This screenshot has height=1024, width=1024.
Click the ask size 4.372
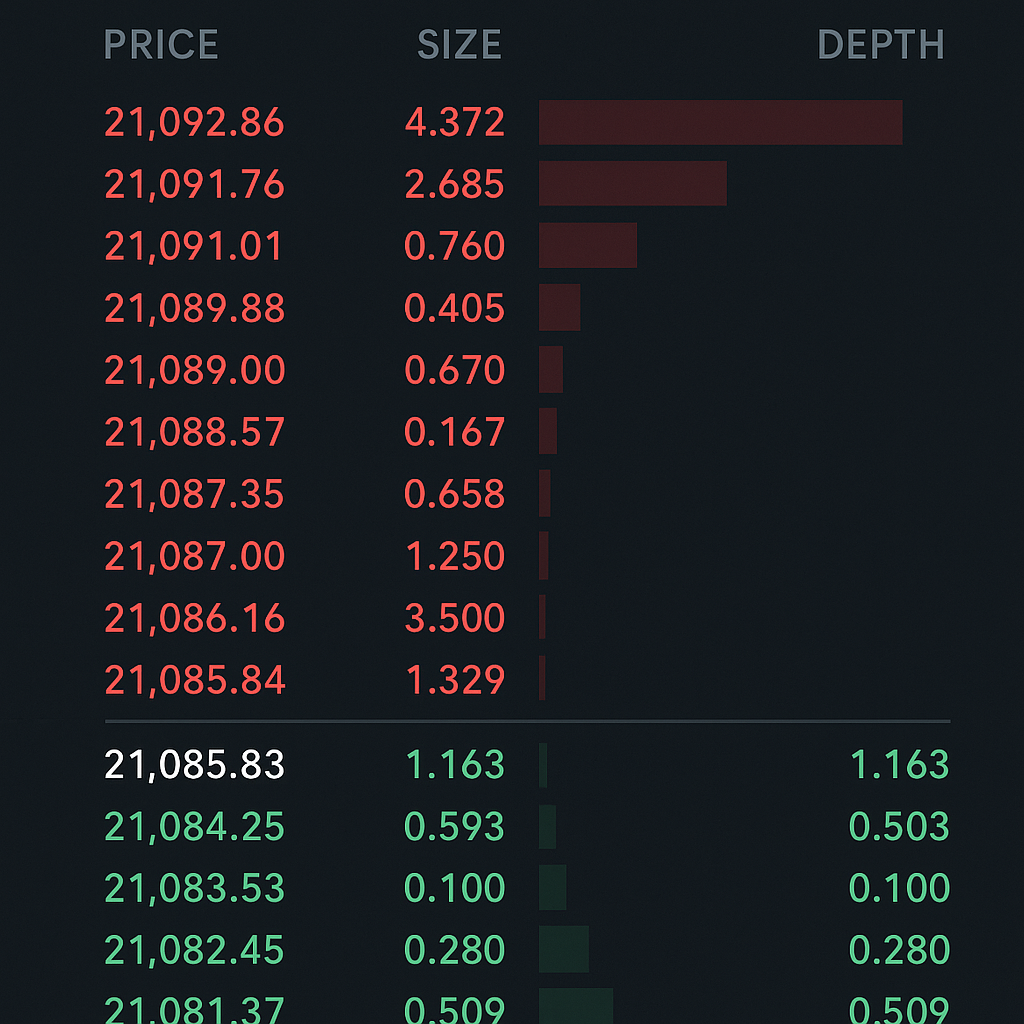[x=456, y=122]
